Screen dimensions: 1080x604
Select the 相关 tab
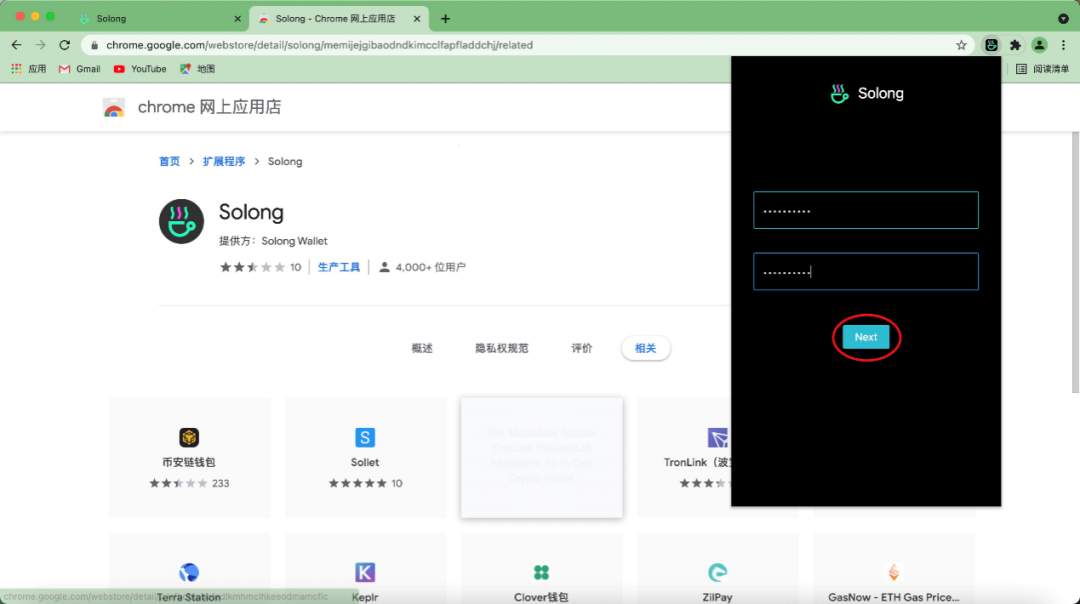(645, 348)
